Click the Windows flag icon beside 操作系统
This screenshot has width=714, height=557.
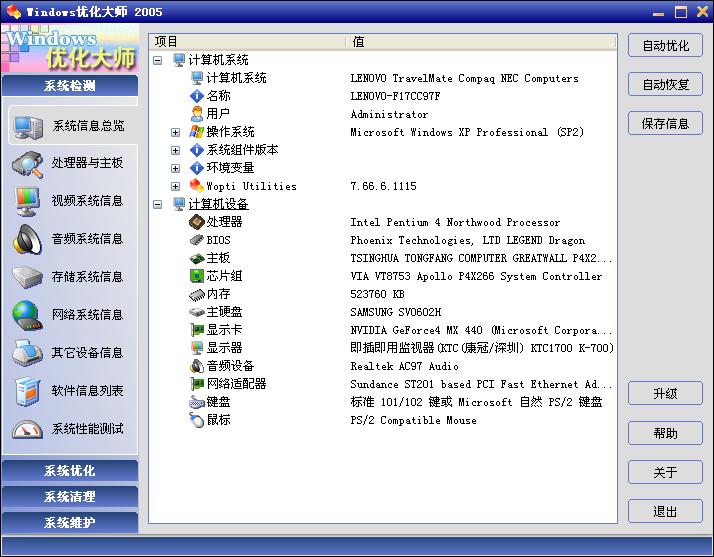[197, 132]
